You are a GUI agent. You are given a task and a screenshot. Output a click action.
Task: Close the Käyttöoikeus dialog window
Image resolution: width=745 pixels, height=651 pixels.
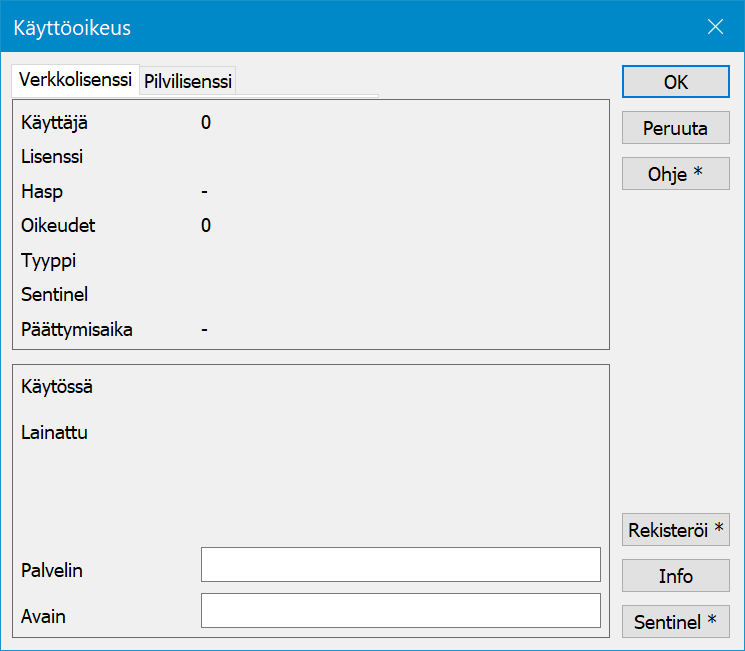tap(715, 27)
